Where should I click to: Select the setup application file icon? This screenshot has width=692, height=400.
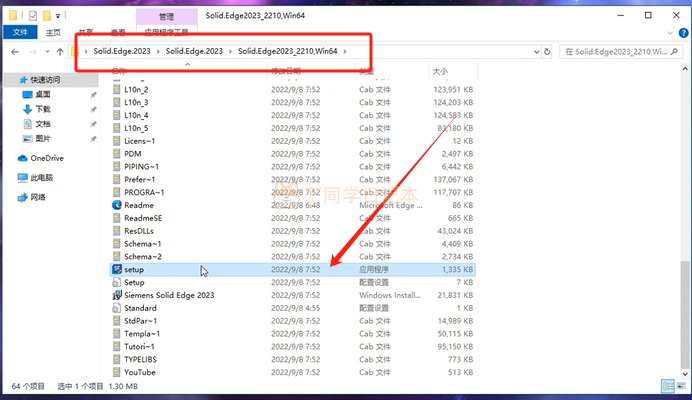117,269
